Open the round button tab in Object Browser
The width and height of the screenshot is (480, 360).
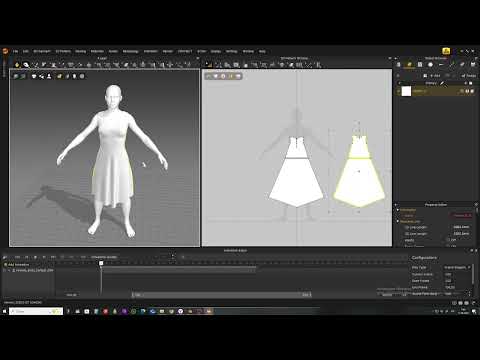pyautogui.click(x=431, y=65)
